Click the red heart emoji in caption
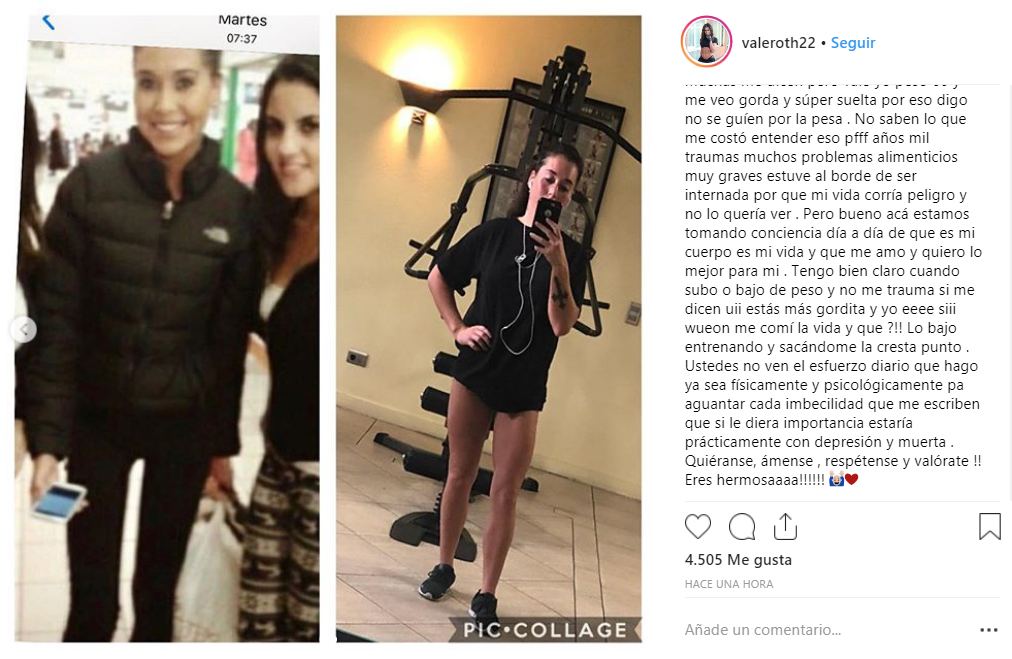Screen dimensions: 1012x659 852,480
